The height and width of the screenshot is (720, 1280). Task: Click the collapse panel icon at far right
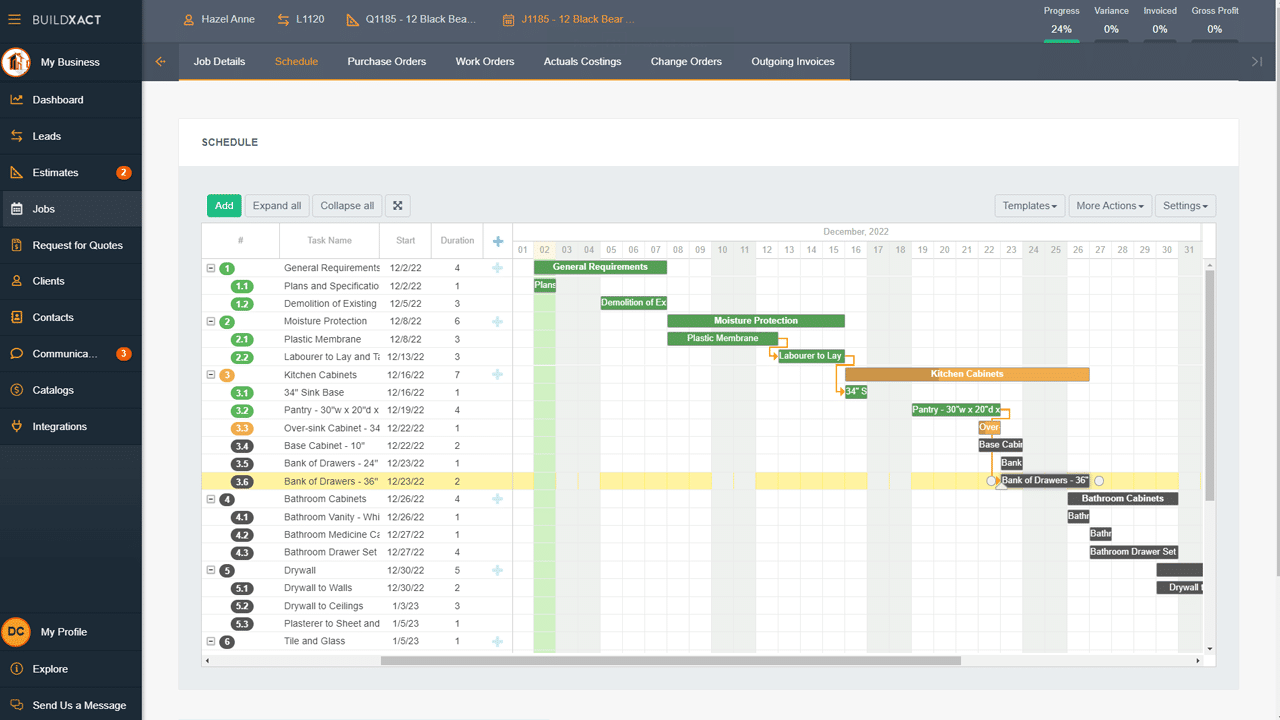coord(1257,62)
